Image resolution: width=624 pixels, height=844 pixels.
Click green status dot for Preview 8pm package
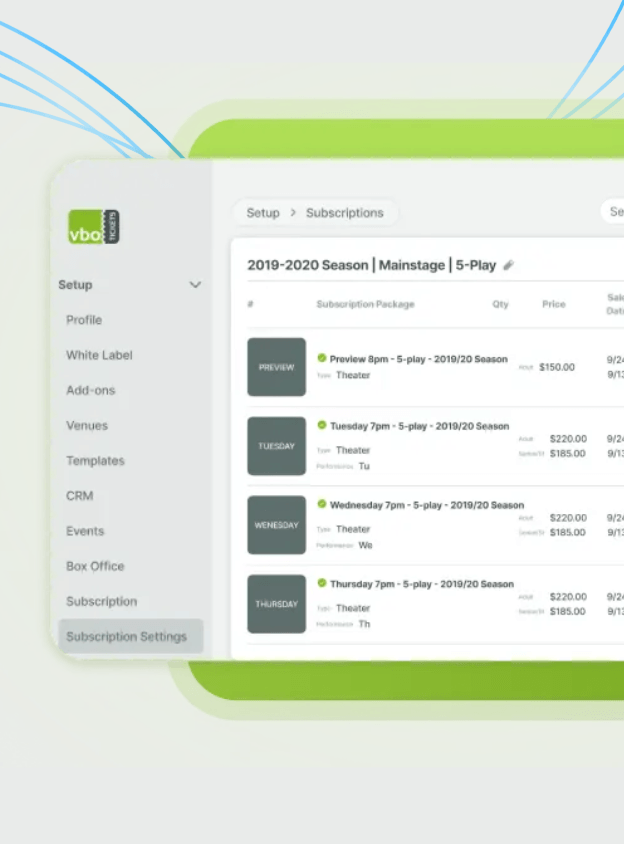(322, 358)
